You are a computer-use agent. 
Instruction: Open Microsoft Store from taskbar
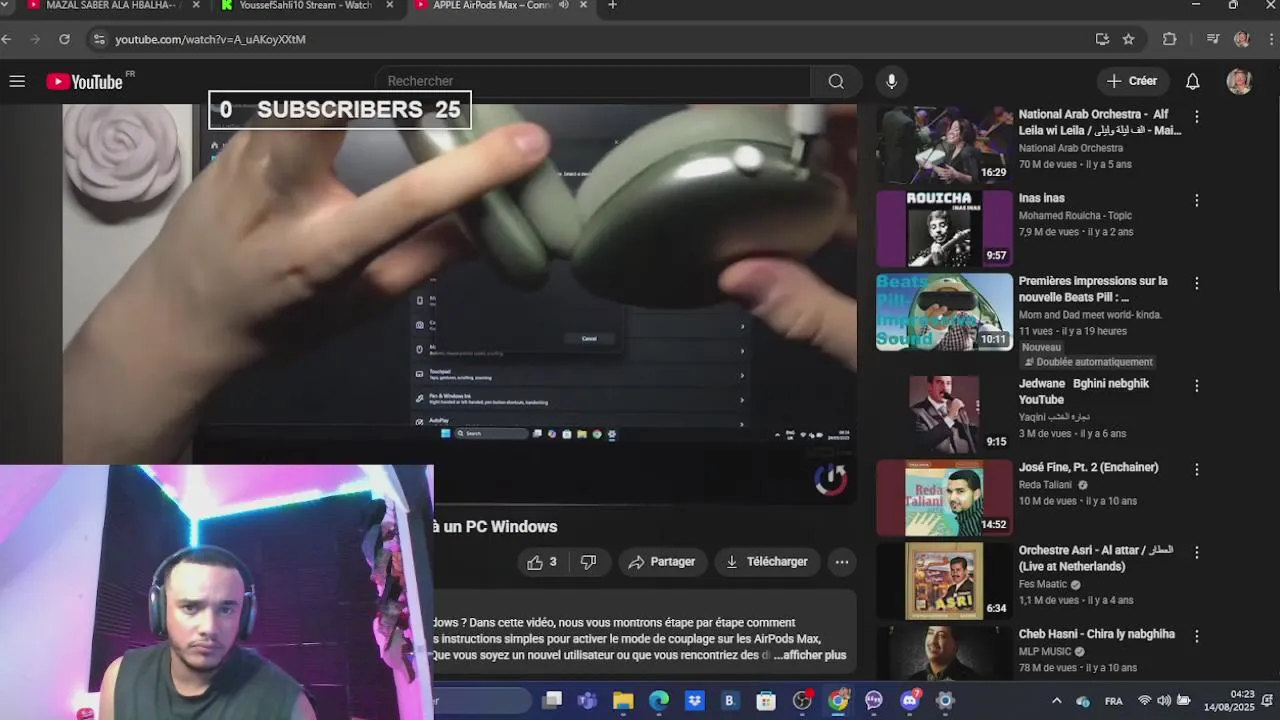click(x=766, y=701)
